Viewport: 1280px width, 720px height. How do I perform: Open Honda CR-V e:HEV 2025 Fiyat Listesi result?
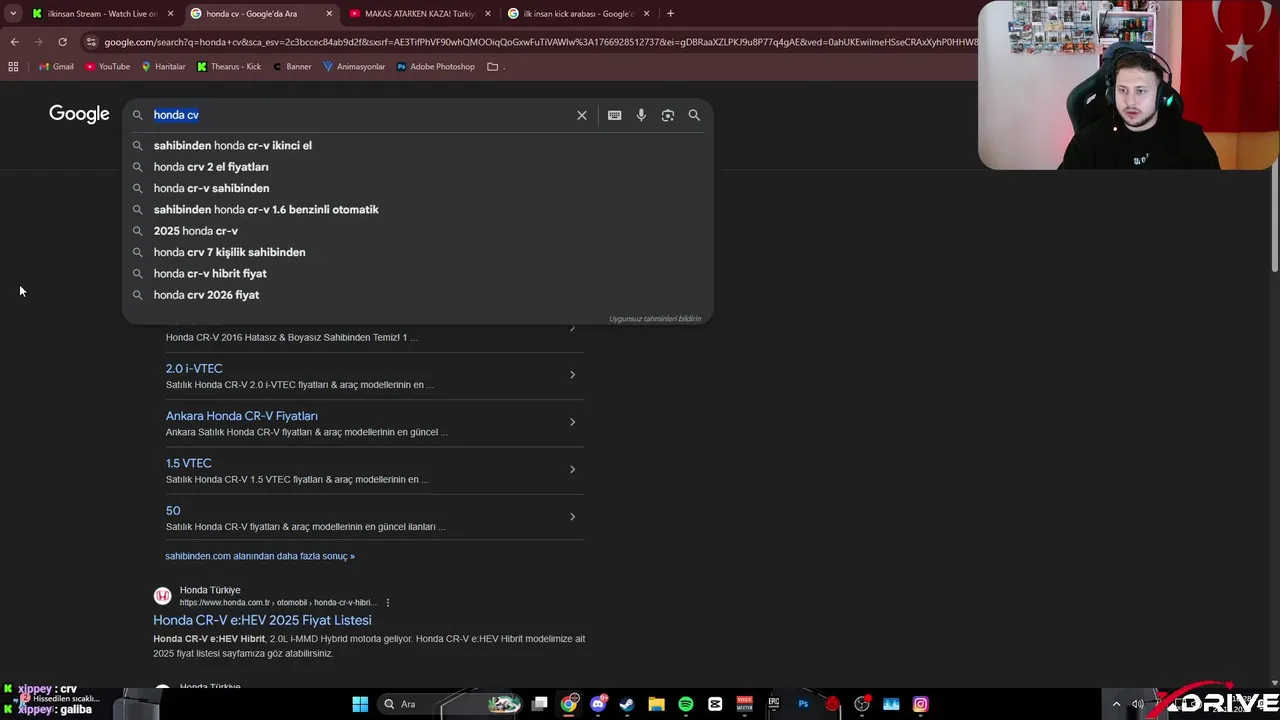262,620
